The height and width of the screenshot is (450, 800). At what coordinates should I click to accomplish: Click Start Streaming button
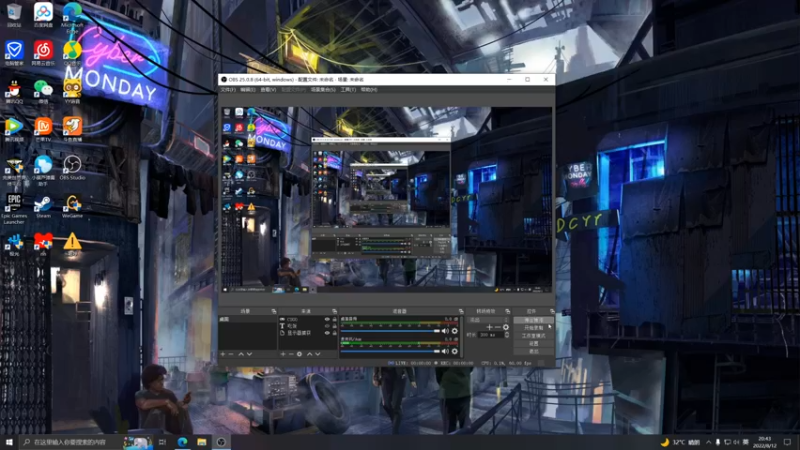pyautogui.click(x=534, y=320)
